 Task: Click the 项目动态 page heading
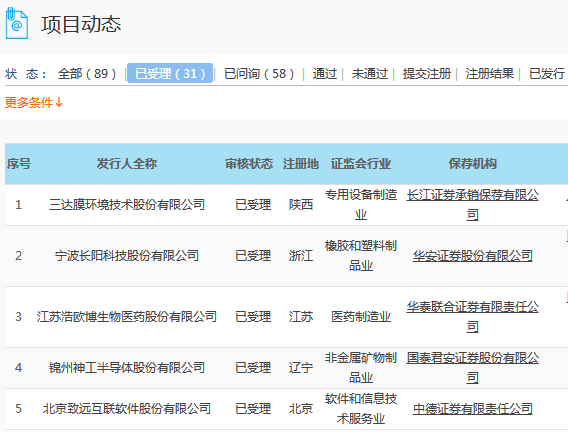coord(81,25)
